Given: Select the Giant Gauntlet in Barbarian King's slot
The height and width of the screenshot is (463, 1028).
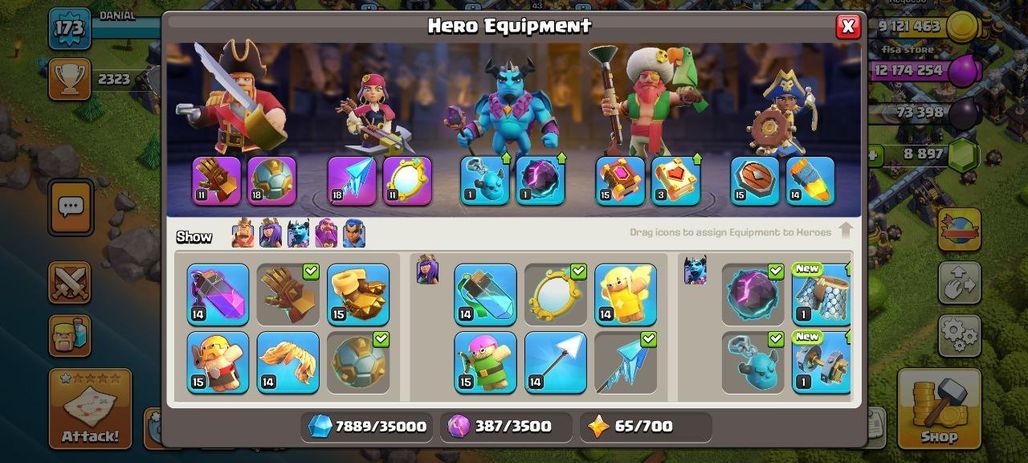Looking at the screenshot, I should [x=216, y=180].
